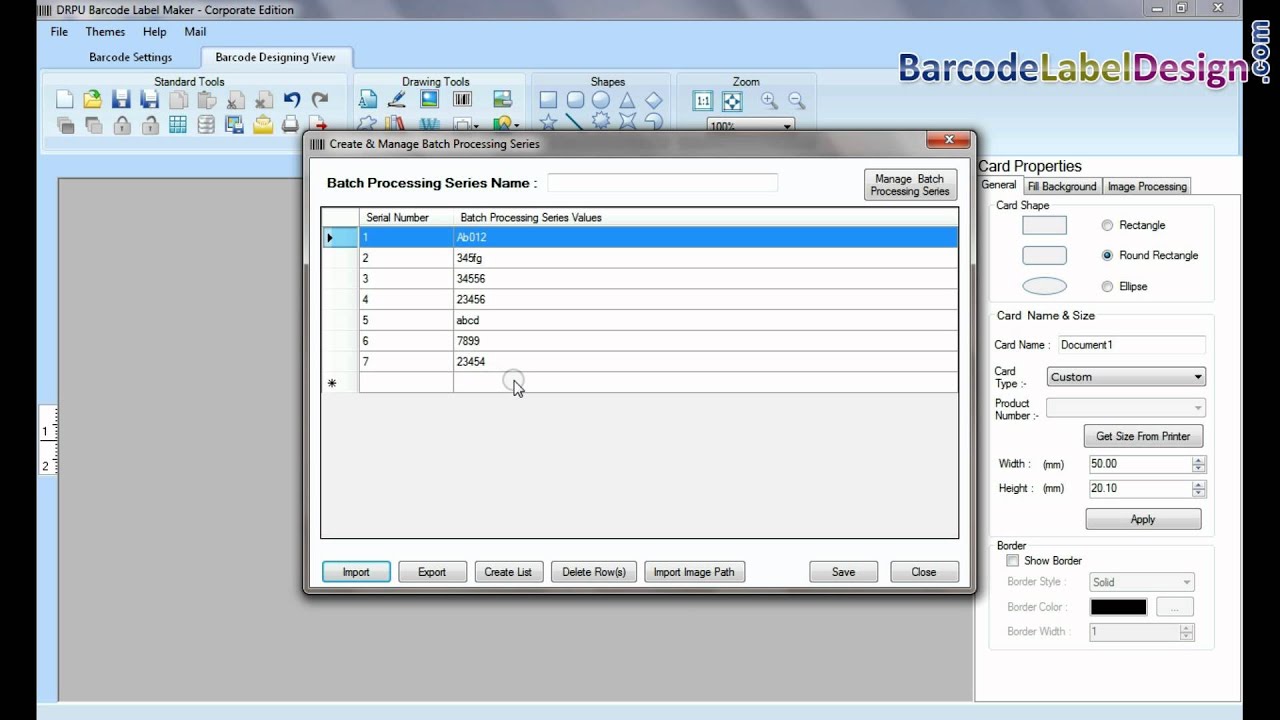This screenshot has height=720, width=1280.
Task: Open the Help menu
Action: click(x=154, y=32)
